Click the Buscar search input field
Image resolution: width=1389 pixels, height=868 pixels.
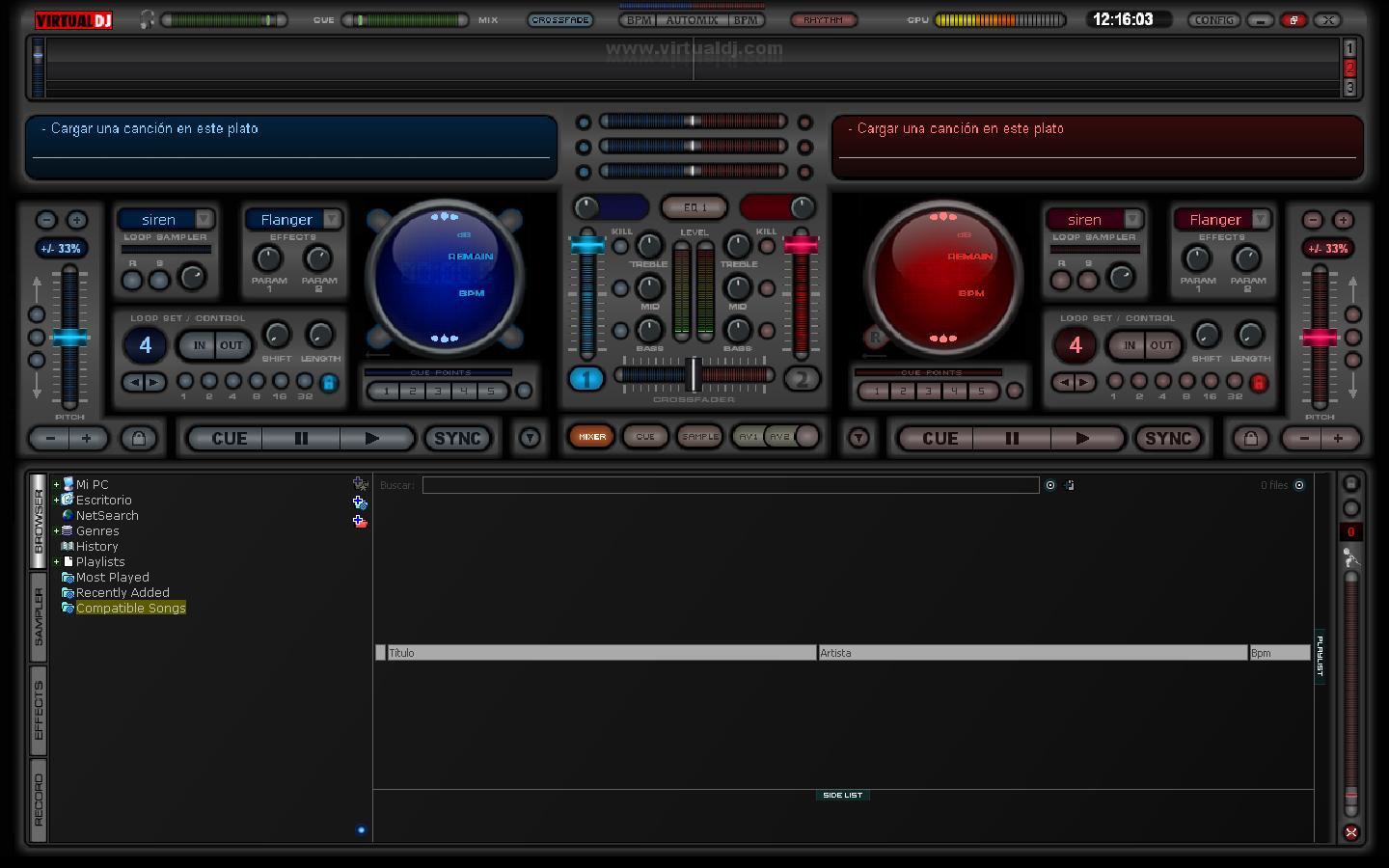(x=723, y=485)
